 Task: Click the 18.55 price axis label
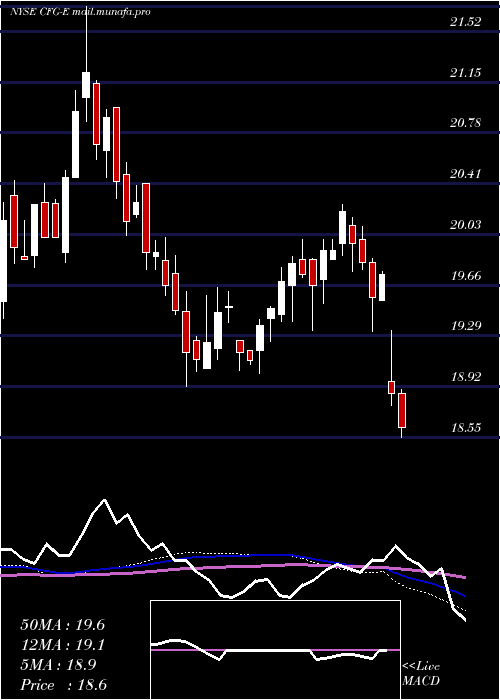click(466, 428)
